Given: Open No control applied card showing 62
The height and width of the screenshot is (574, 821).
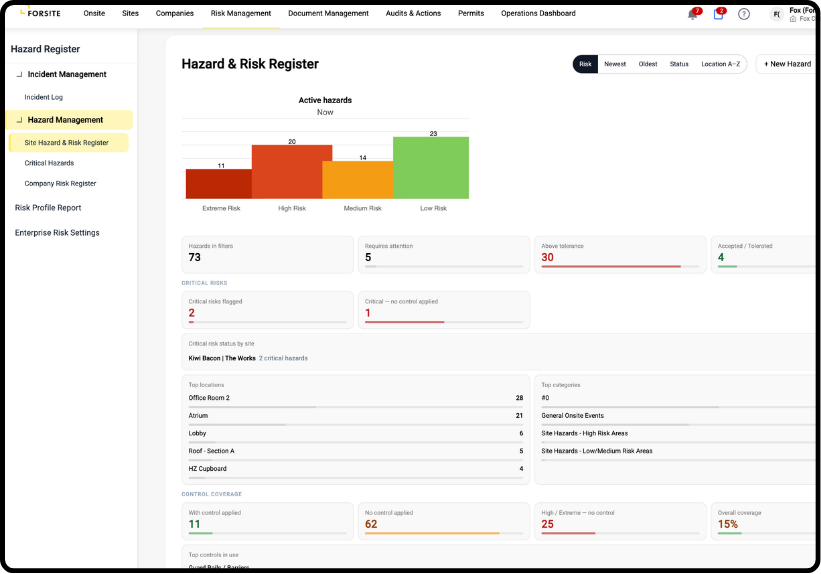Looking at the screenshot, I should click(444, 522).
